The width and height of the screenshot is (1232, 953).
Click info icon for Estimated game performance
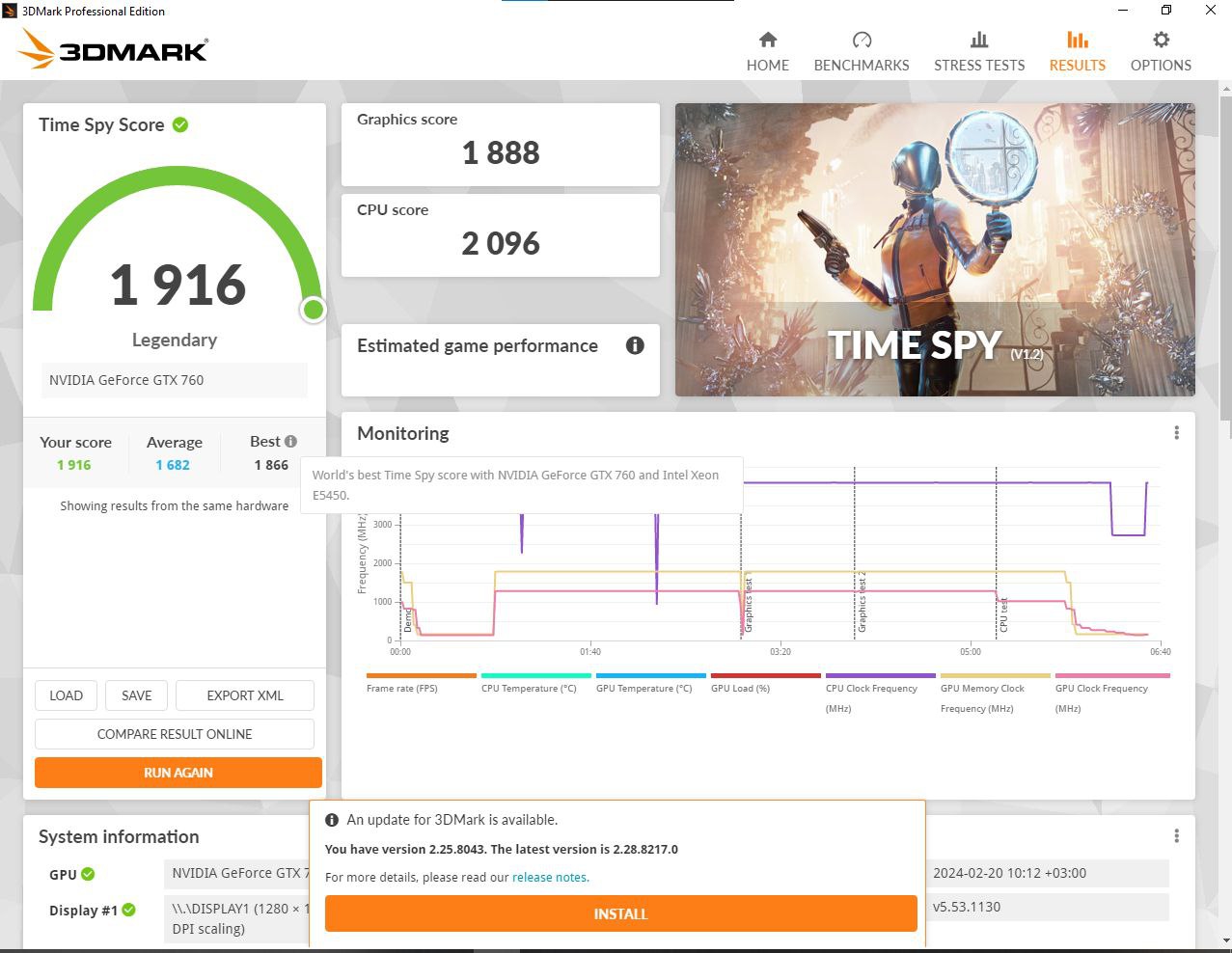[x=635, y=345]
